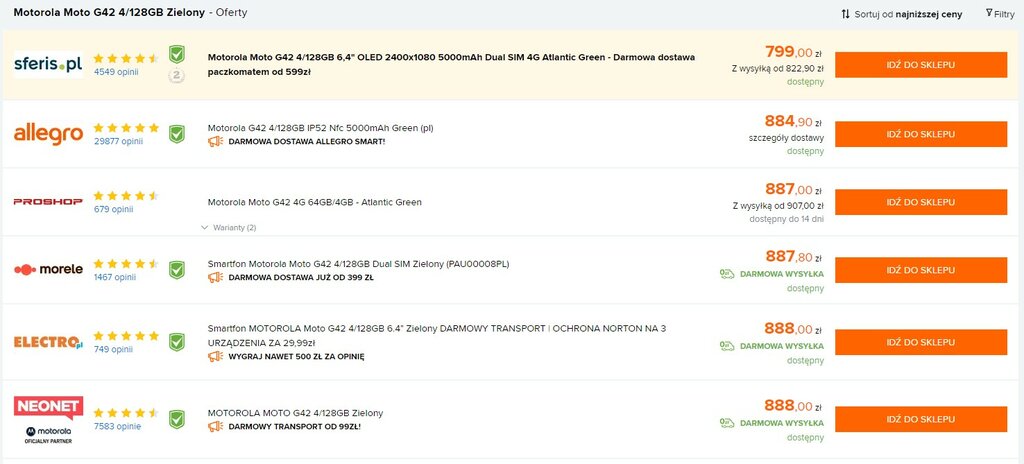Go to the Electro.pl shop via IDŹ DO SKLEPU
Viewport: 1024px width, 464px height.
[921, 342]
